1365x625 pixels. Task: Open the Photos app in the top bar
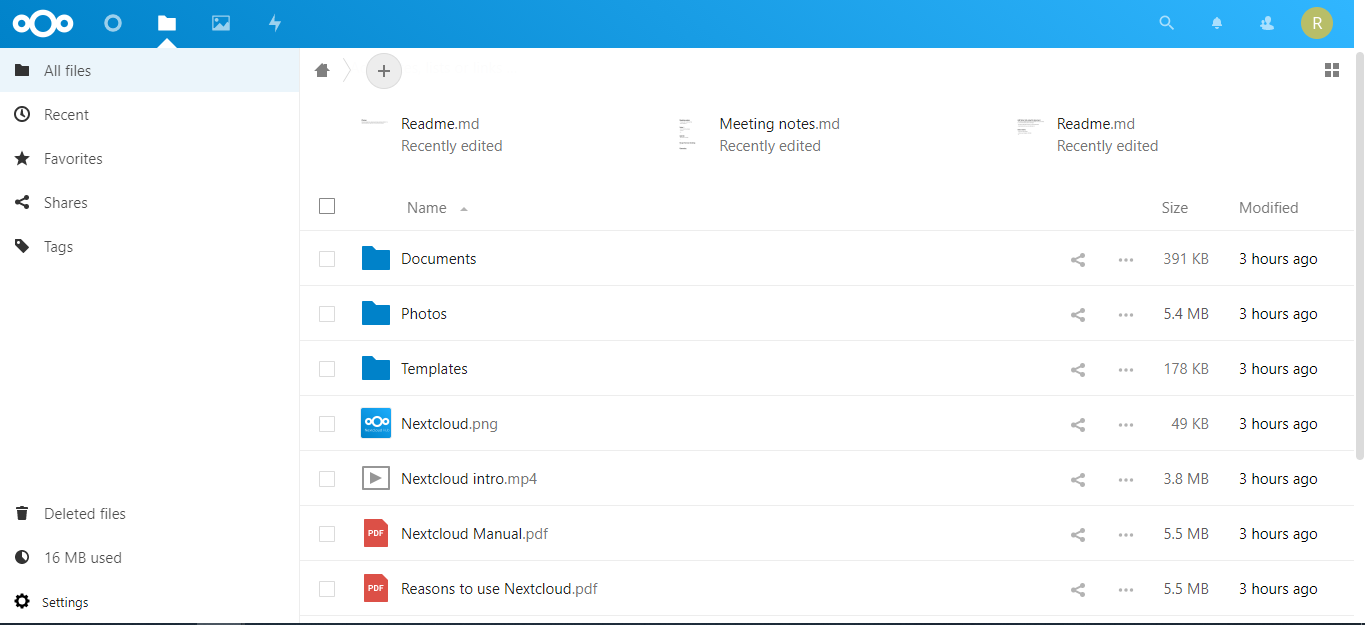[221, 22]
